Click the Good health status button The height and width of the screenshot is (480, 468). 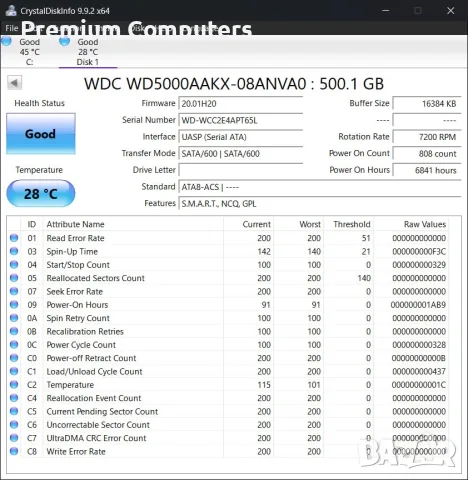pos(41,134)
